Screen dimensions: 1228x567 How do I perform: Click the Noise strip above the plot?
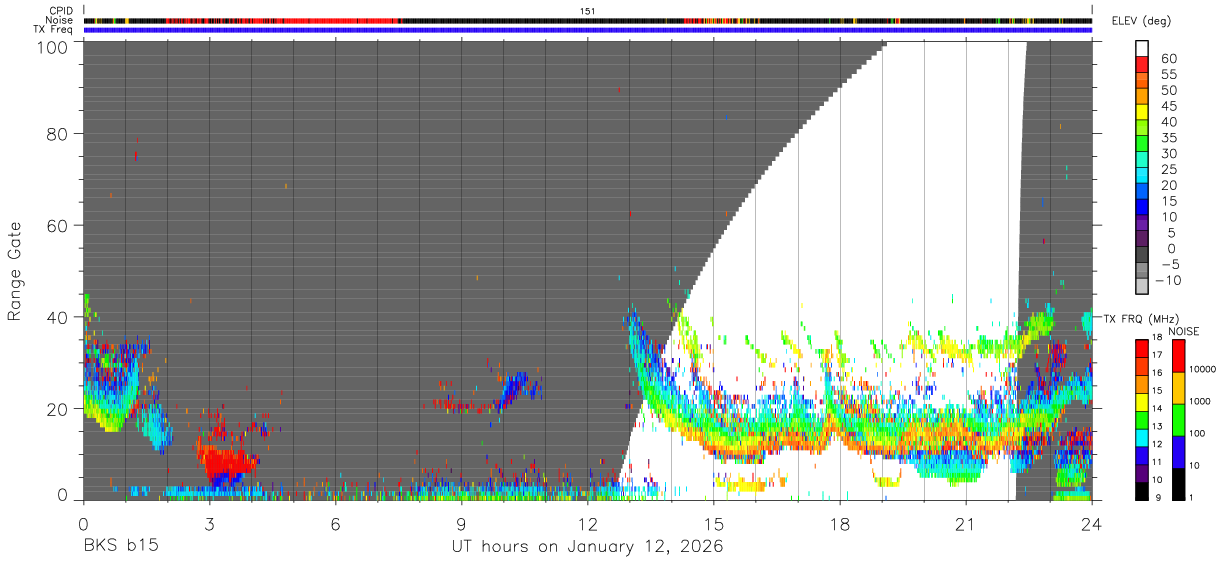588,20
